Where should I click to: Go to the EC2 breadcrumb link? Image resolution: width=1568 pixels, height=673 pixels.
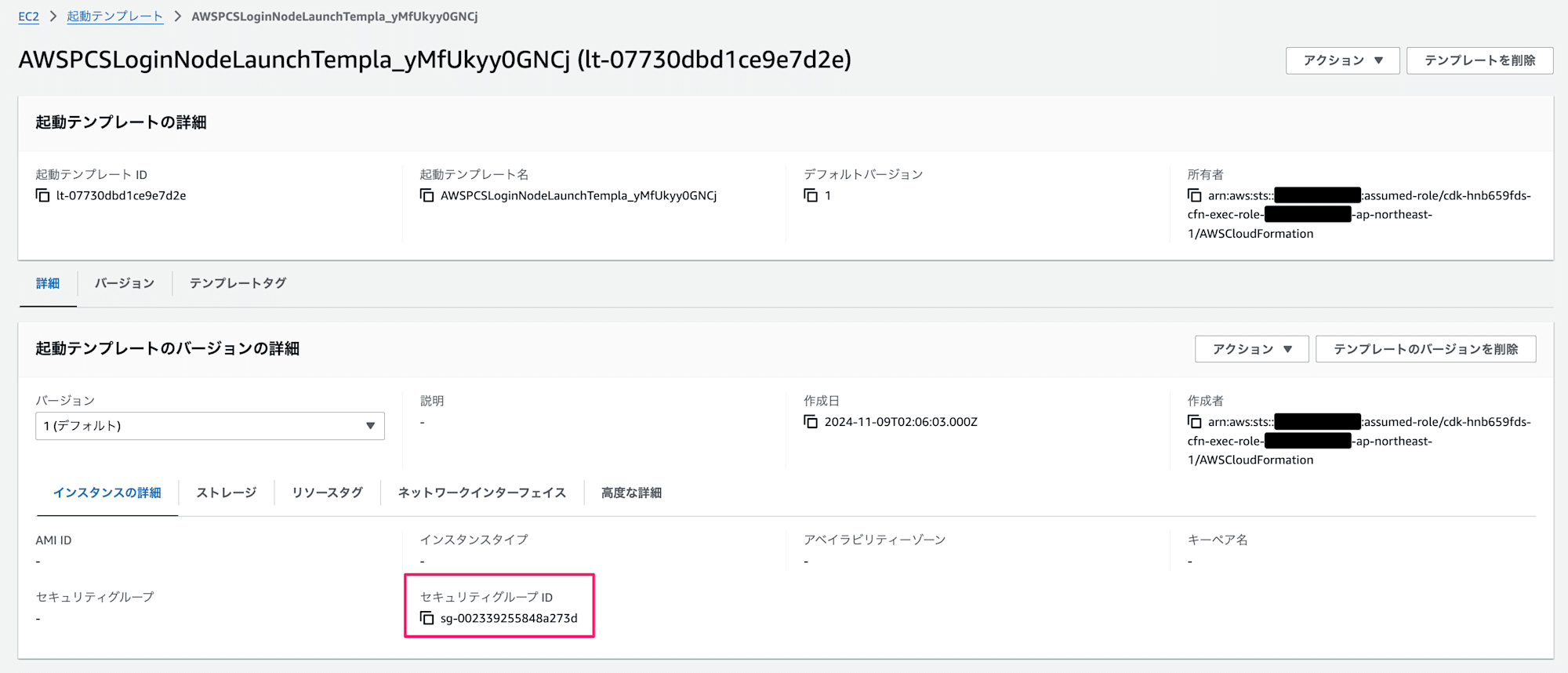[x=29, y=16]
